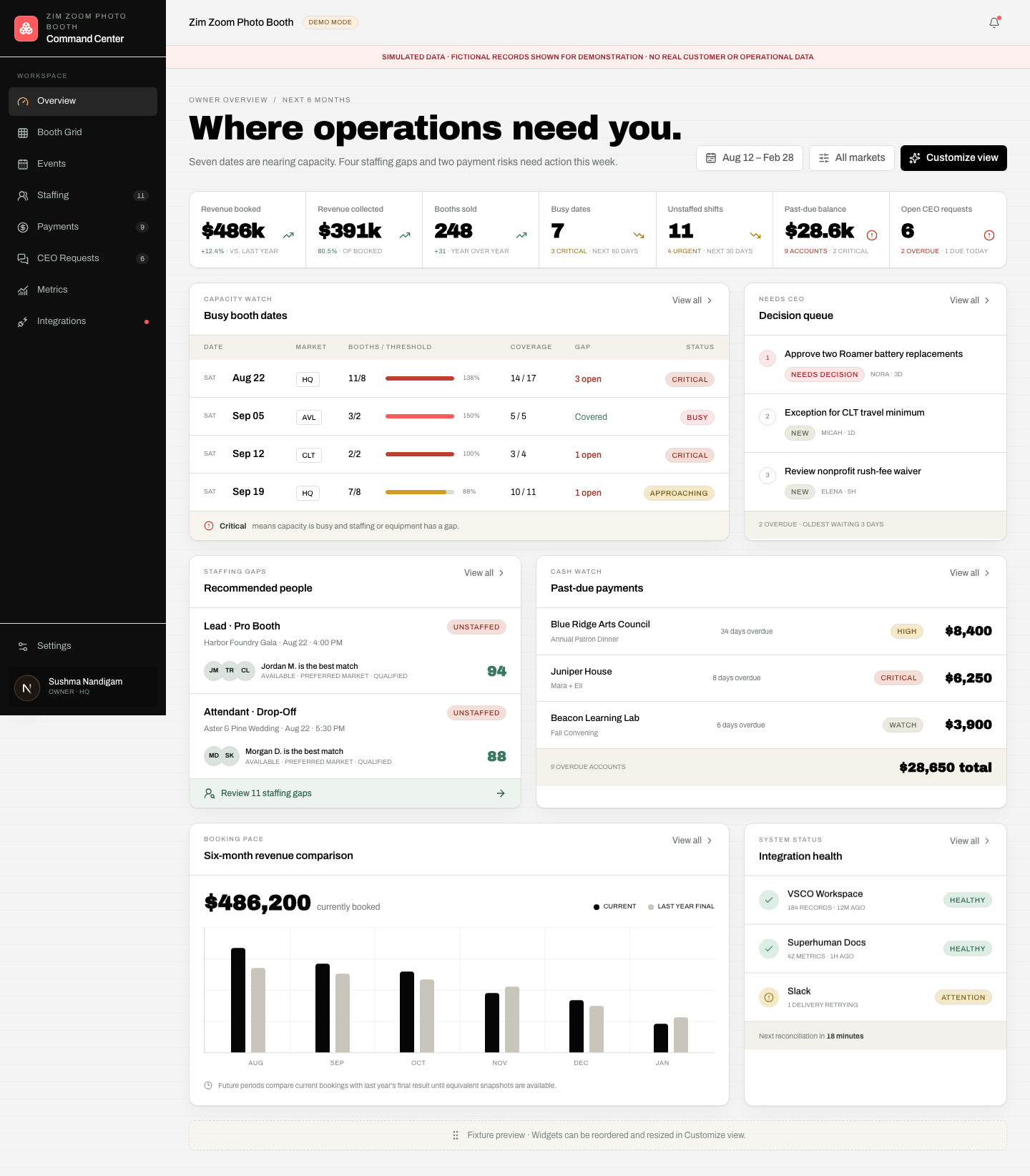Open Events from the sidebar

click(x=83, y=165)
